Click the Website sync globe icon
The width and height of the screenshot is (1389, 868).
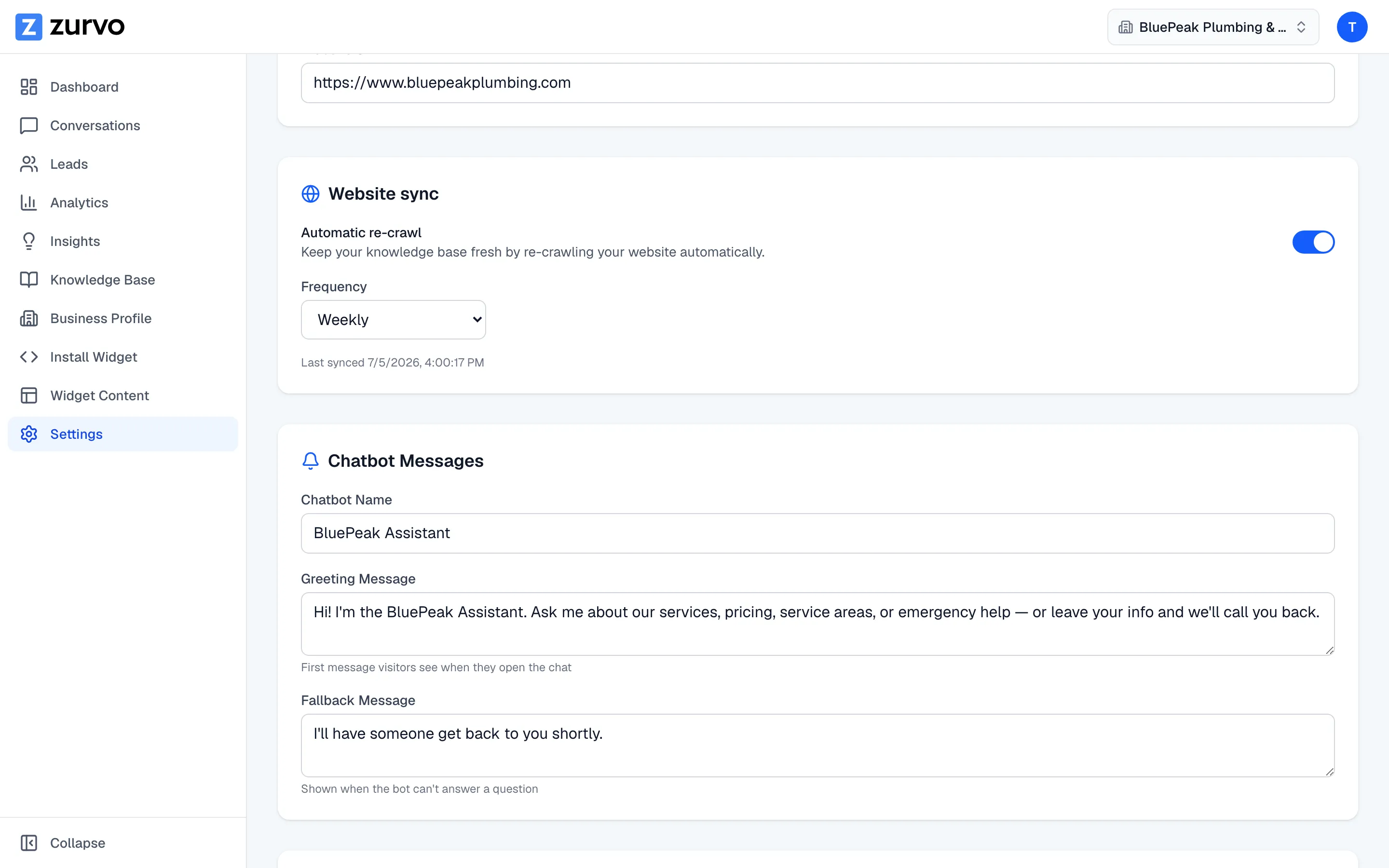coord(311,194)
